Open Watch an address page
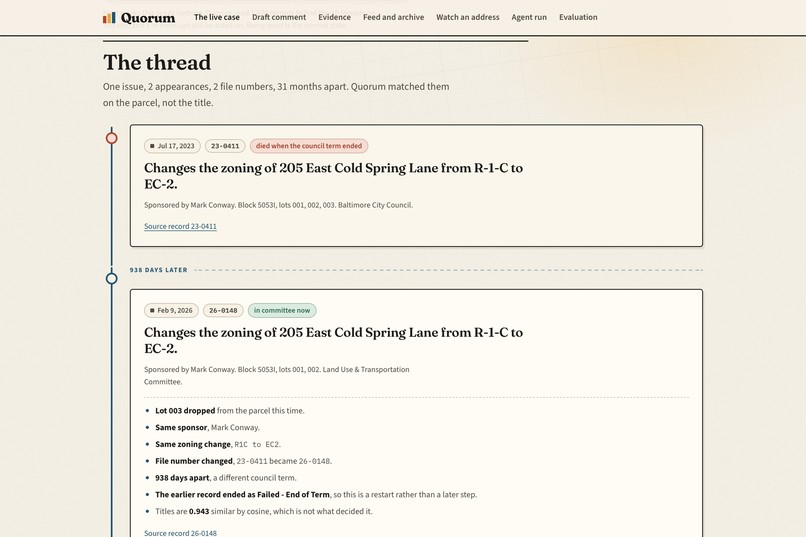Screen dimensions: 806x537 tap(468, 17)
